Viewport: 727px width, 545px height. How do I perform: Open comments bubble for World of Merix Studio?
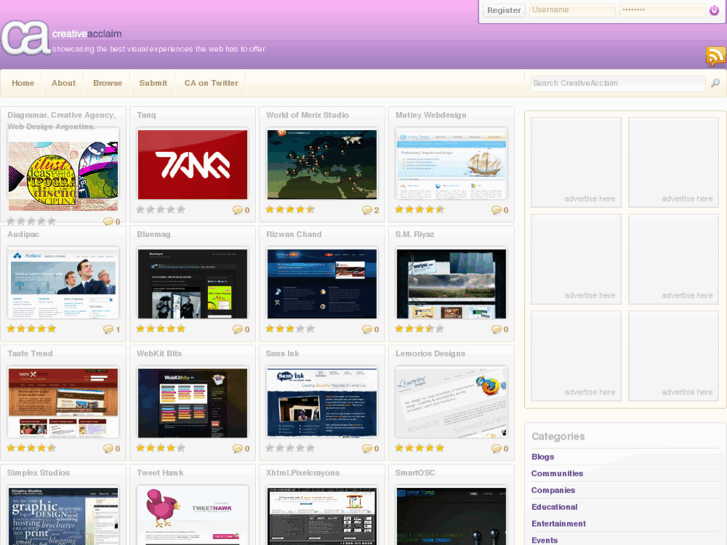(x=367, y=210)
